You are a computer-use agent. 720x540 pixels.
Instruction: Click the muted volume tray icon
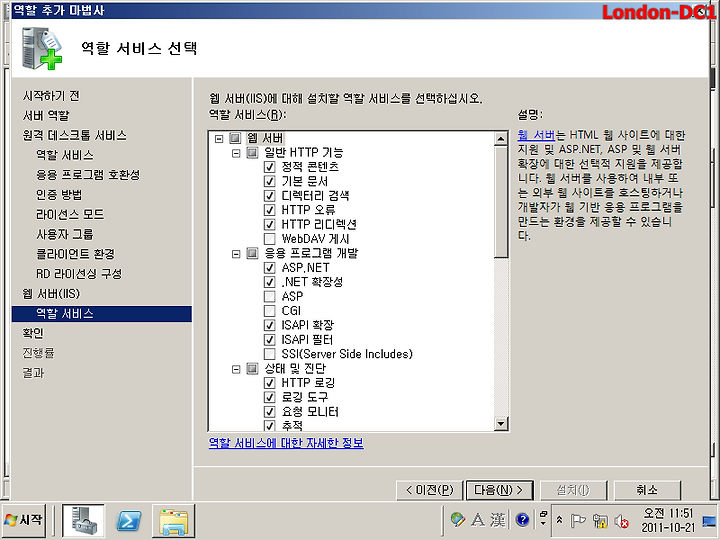click(621, 520)
